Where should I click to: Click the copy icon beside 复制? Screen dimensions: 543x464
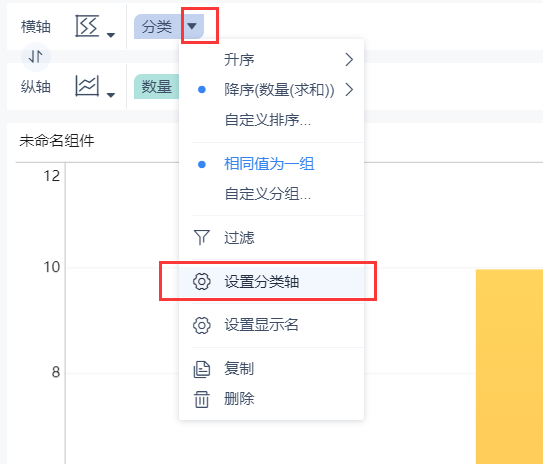click(202, 369)
